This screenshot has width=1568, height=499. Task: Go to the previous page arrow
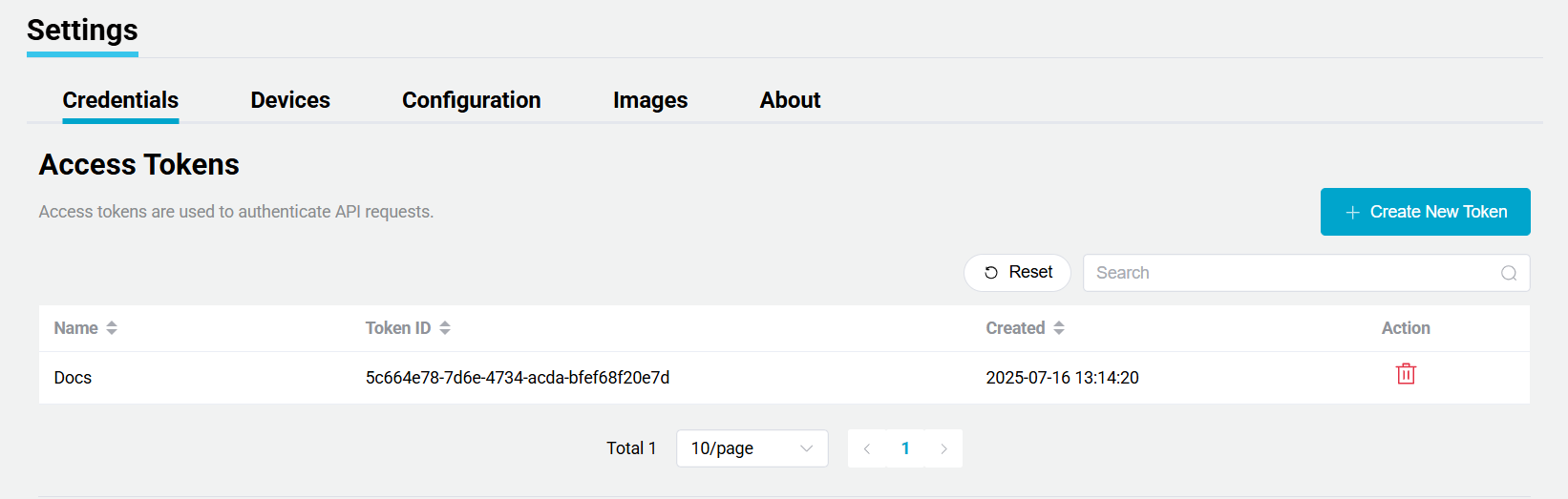coord(867,448)
